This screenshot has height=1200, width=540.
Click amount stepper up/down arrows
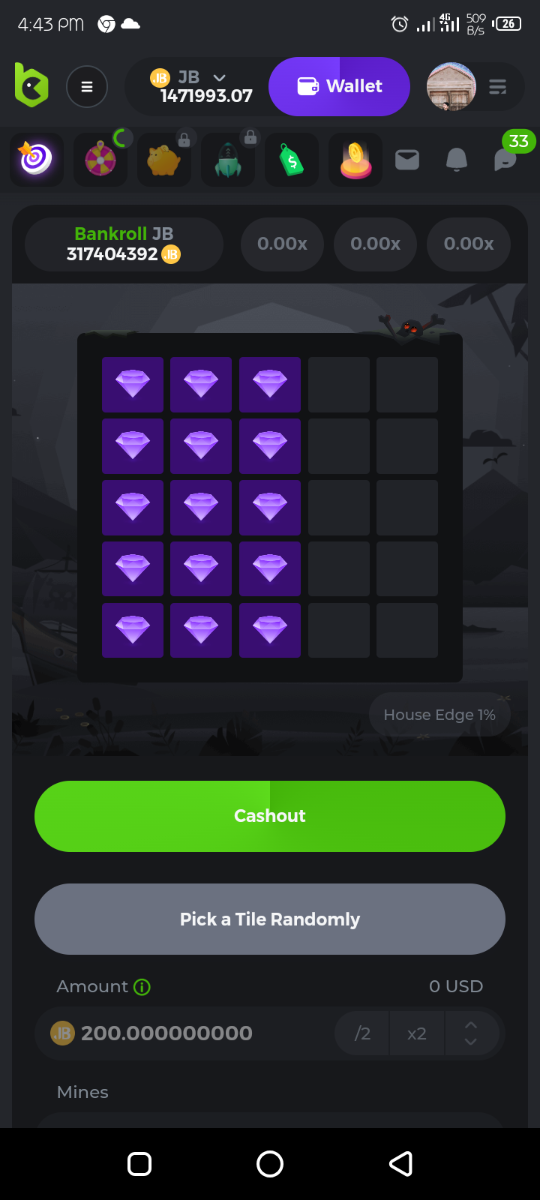tap(470, 1033)
